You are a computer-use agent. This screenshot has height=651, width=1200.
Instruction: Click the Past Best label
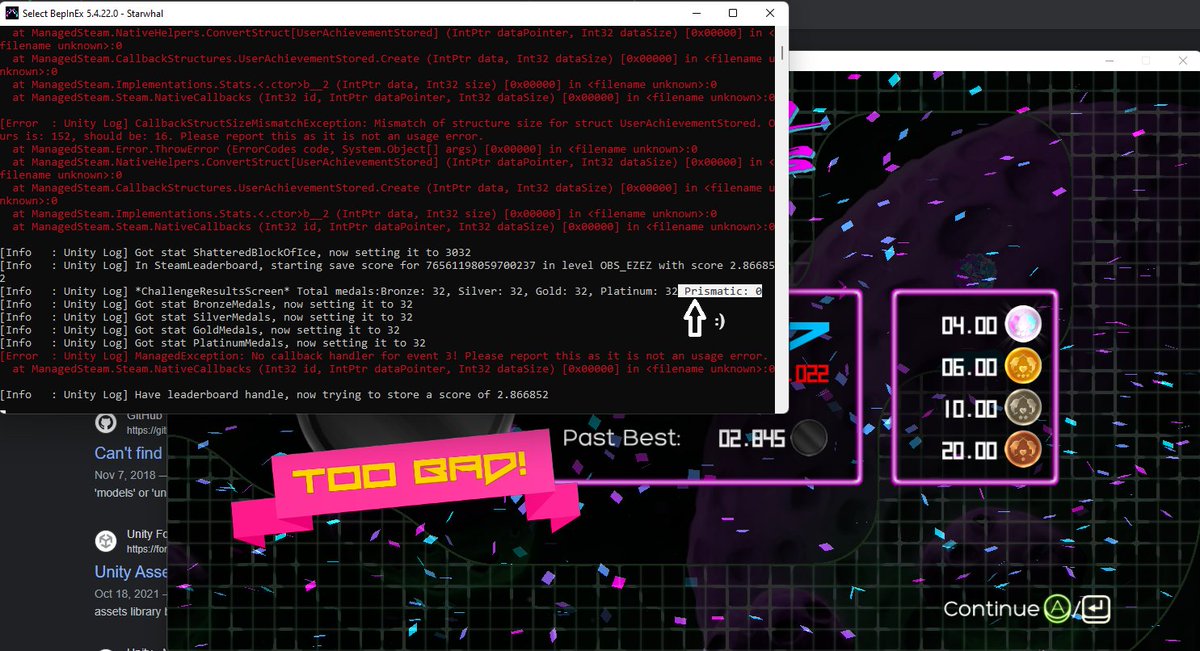(x=622, y=438)
